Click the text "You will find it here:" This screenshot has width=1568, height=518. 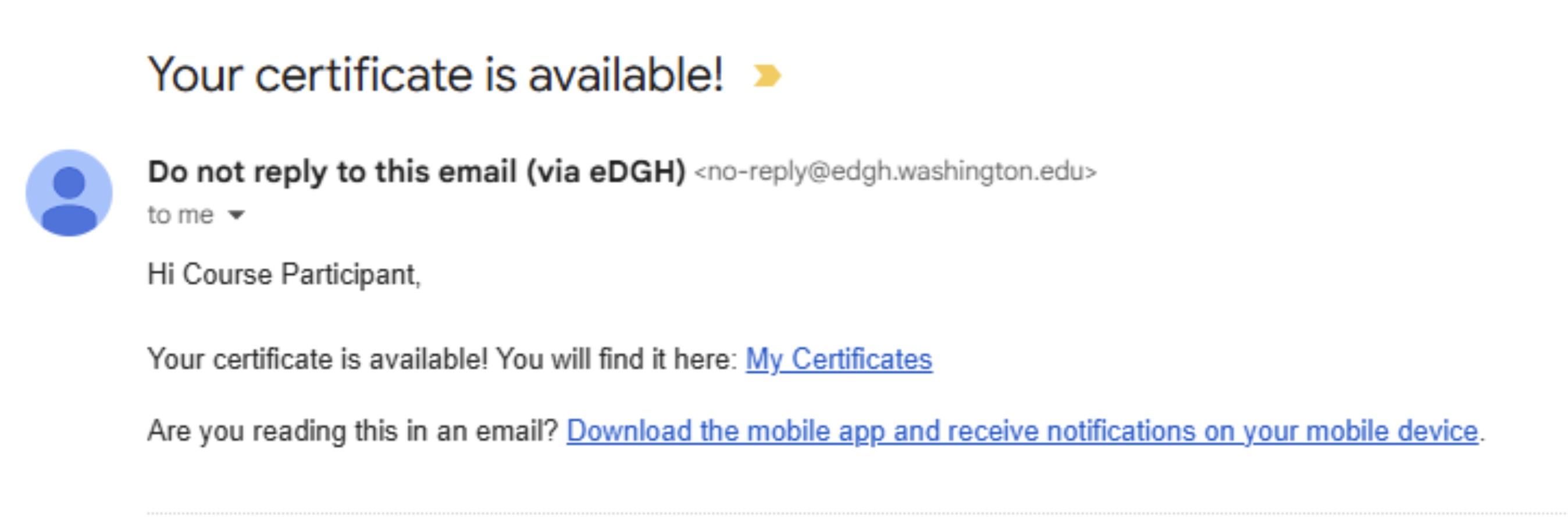click(x=616, y=359)
